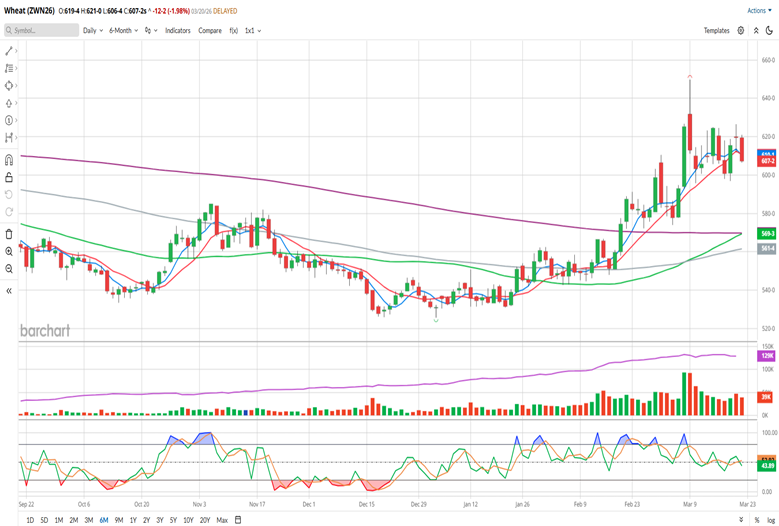Toggle the lock drawings icon

[9, 177]
